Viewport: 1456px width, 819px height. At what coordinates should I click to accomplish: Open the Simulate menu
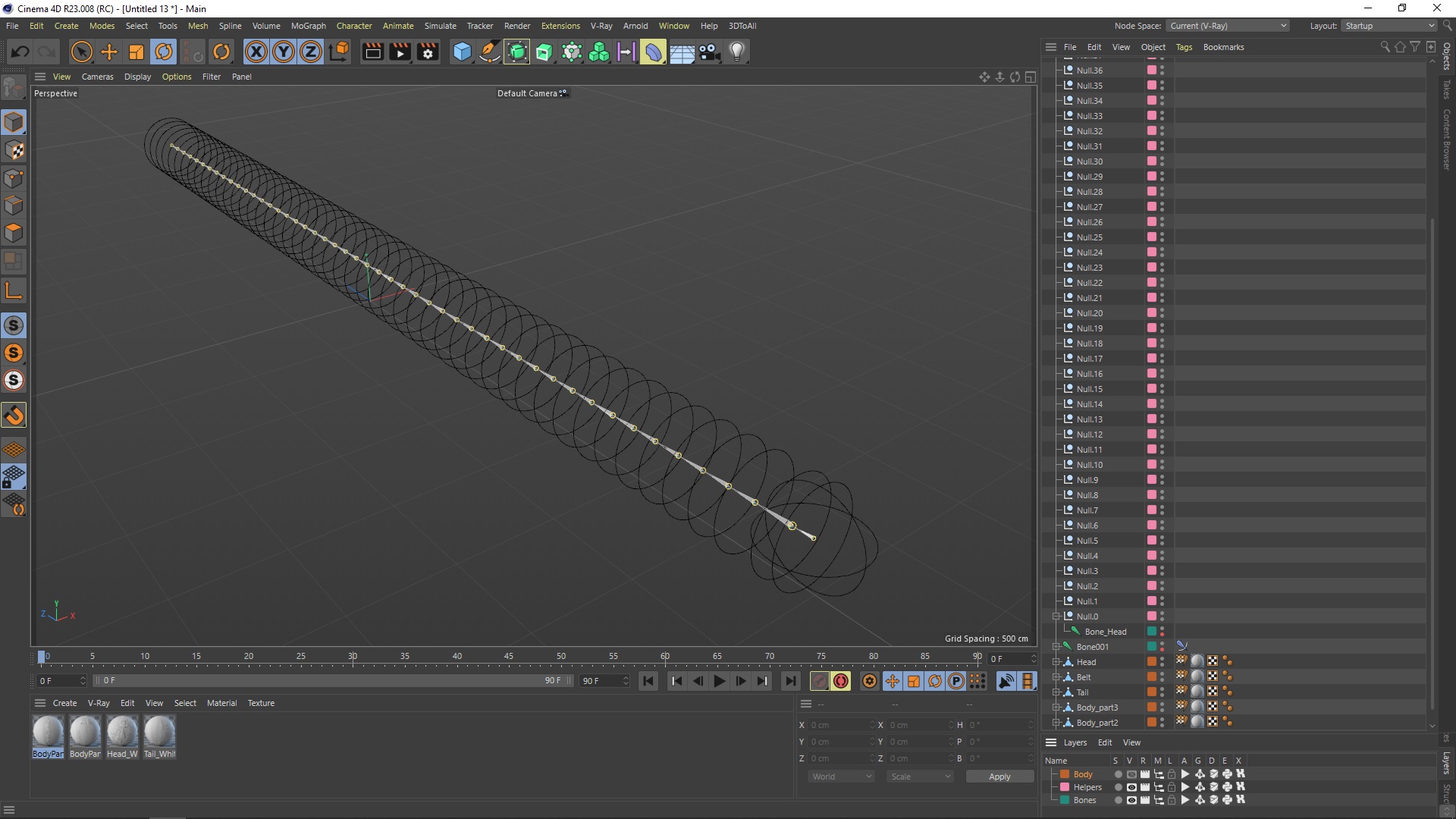pos(440,26)
